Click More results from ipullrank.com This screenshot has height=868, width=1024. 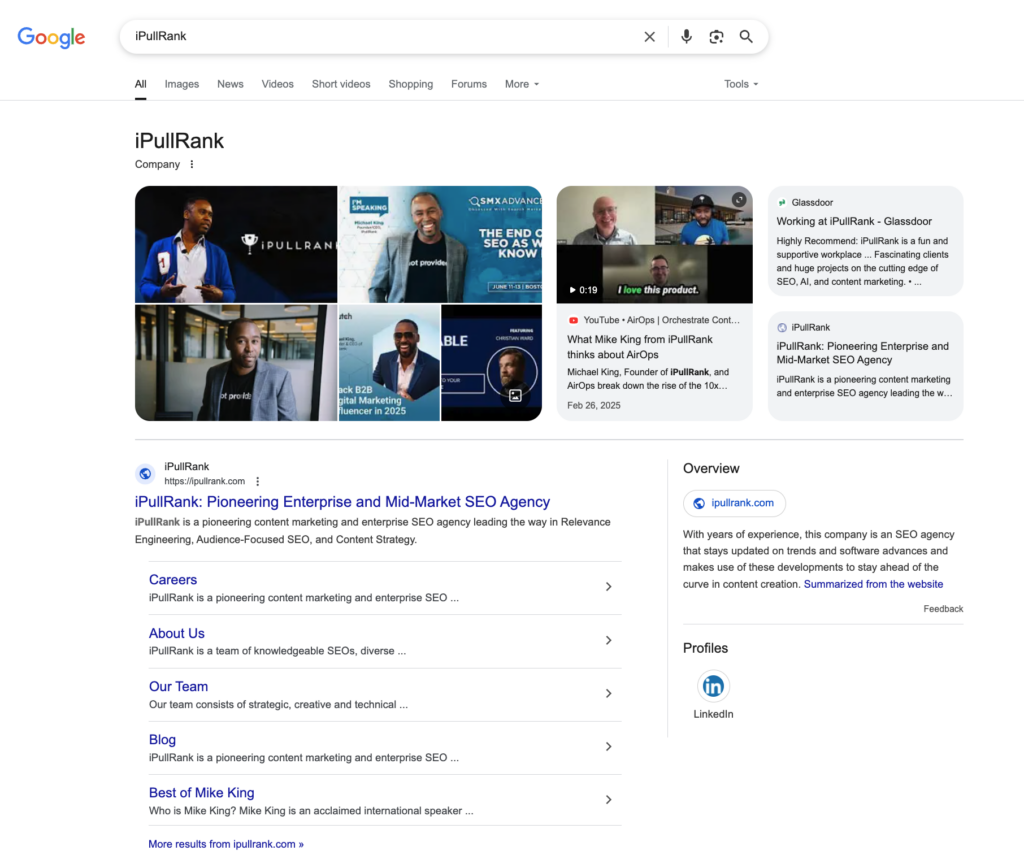(226, 844)
